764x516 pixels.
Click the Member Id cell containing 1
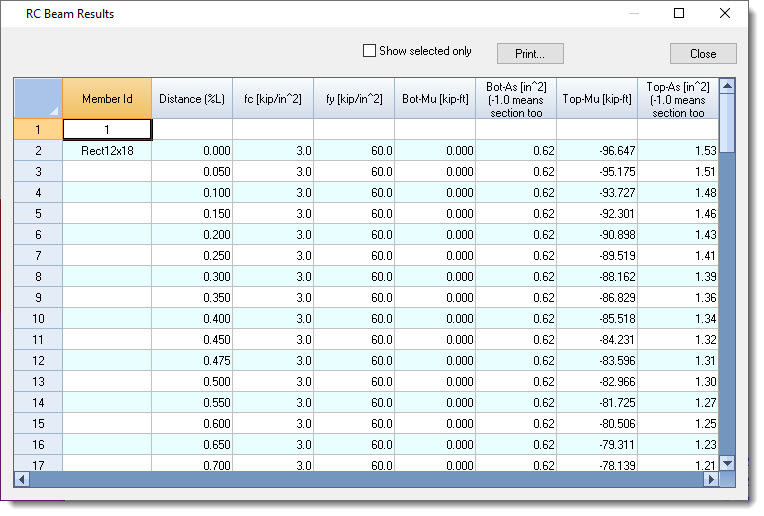pos(107,129)
